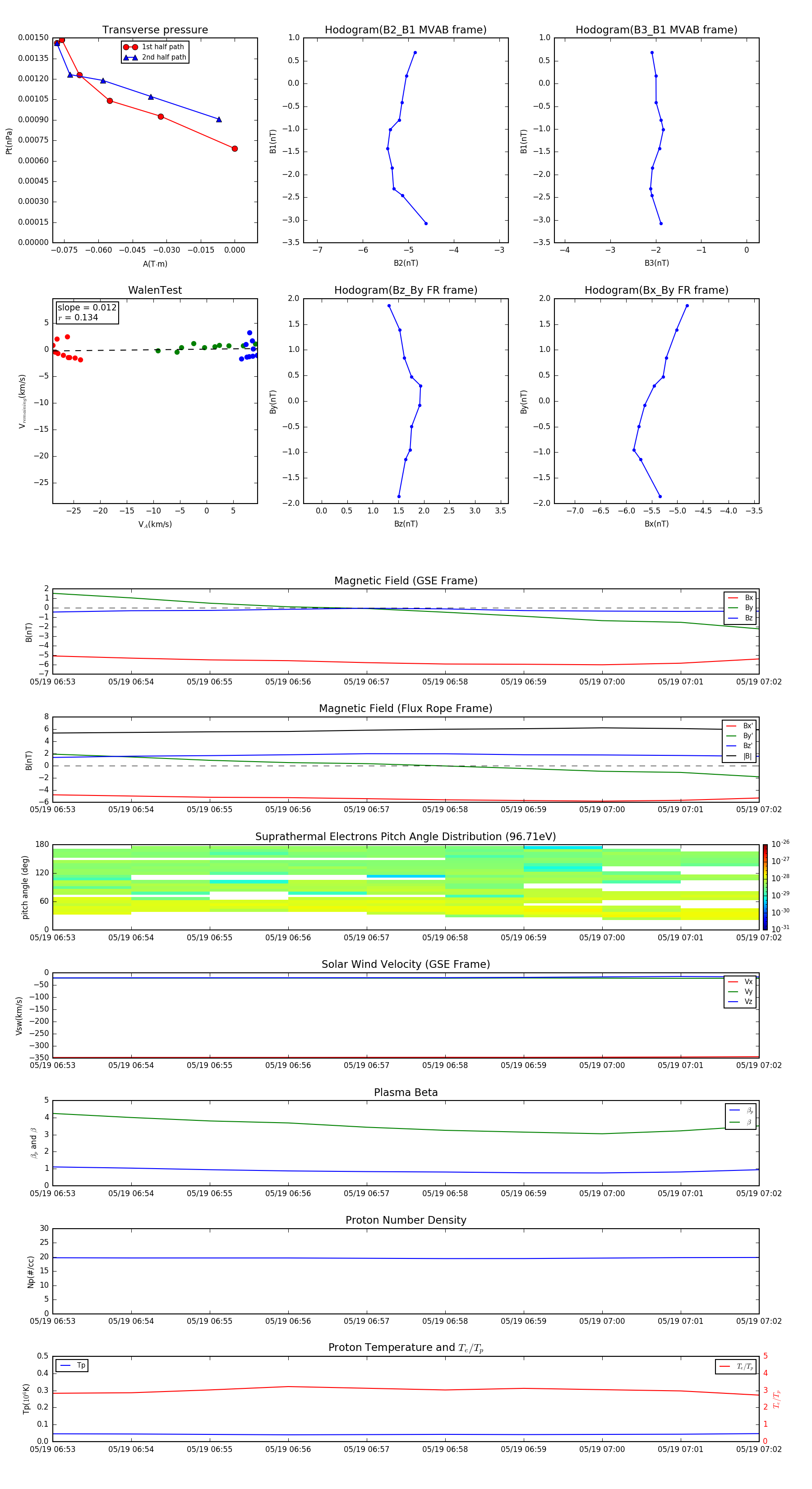Click '05/19 06:53' tick under temperature plot
The height and width of the screenshot is (1489, 812).
(x=53, y=1449)
